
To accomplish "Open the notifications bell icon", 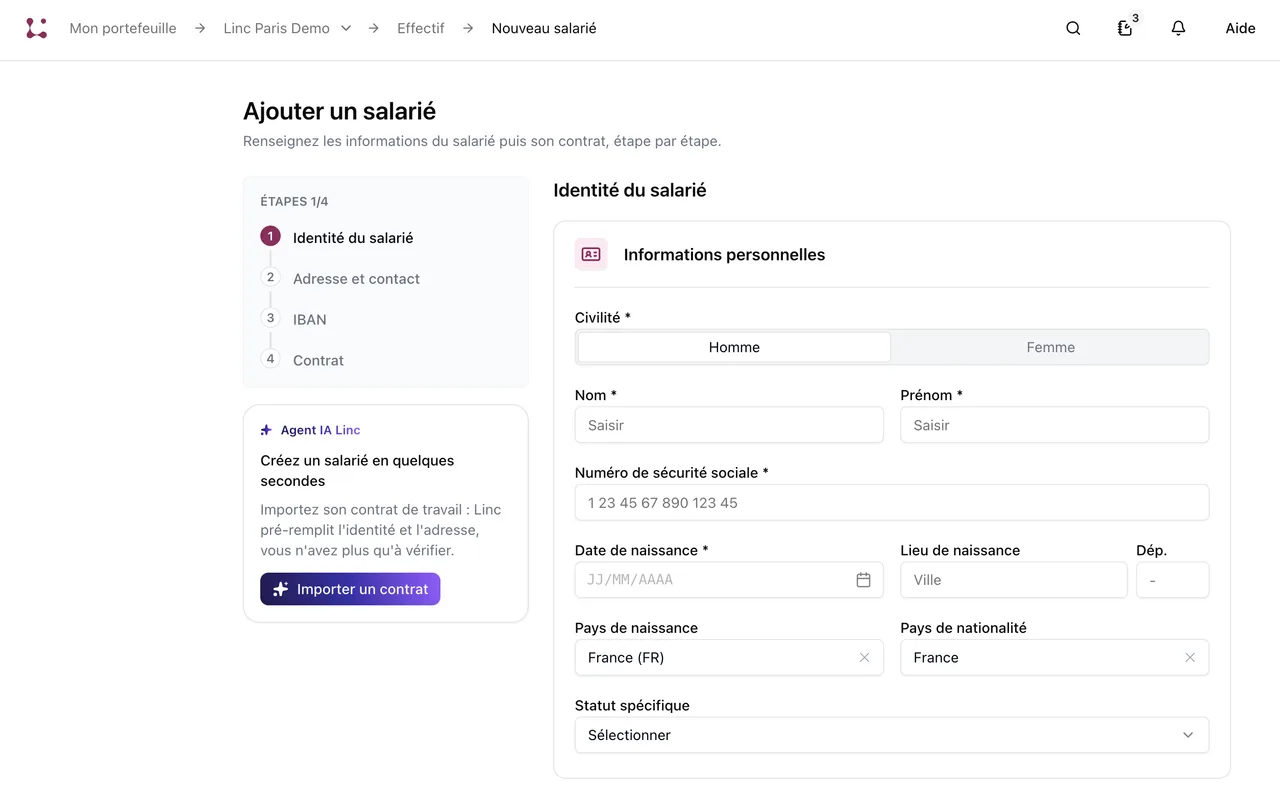I will pos(1178,28).
